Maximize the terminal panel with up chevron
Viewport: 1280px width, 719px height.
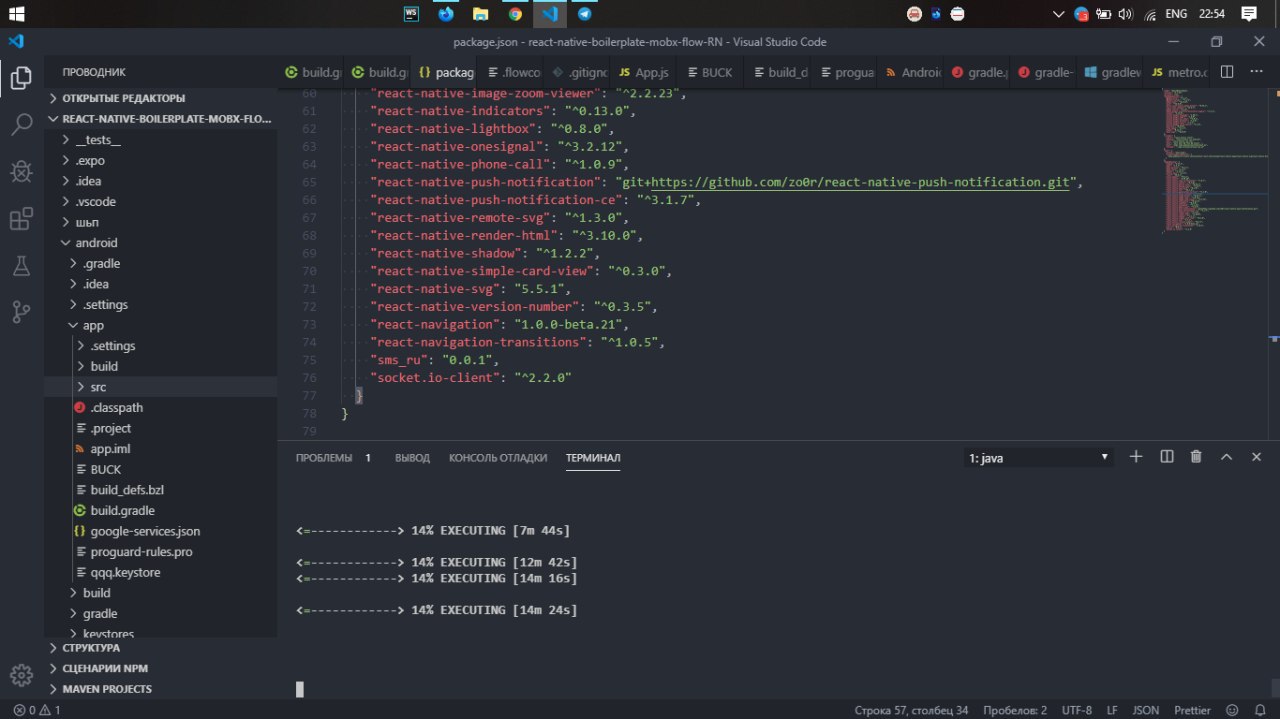tap(1226, 457)
